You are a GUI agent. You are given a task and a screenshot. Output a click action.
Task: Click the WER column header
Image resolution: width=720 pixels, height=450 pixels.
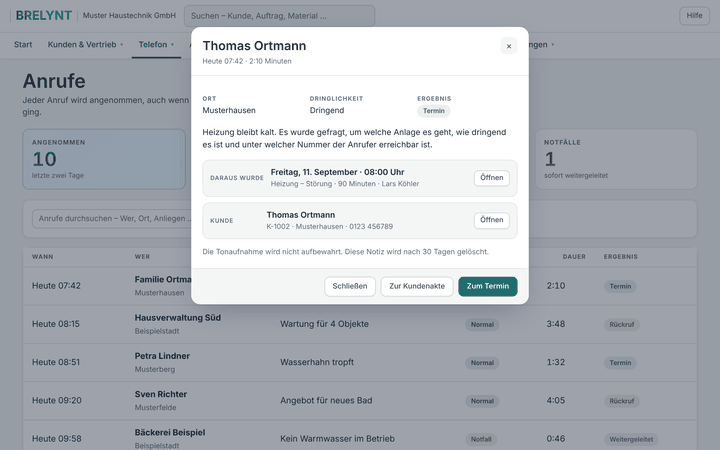tap(142, 257)
